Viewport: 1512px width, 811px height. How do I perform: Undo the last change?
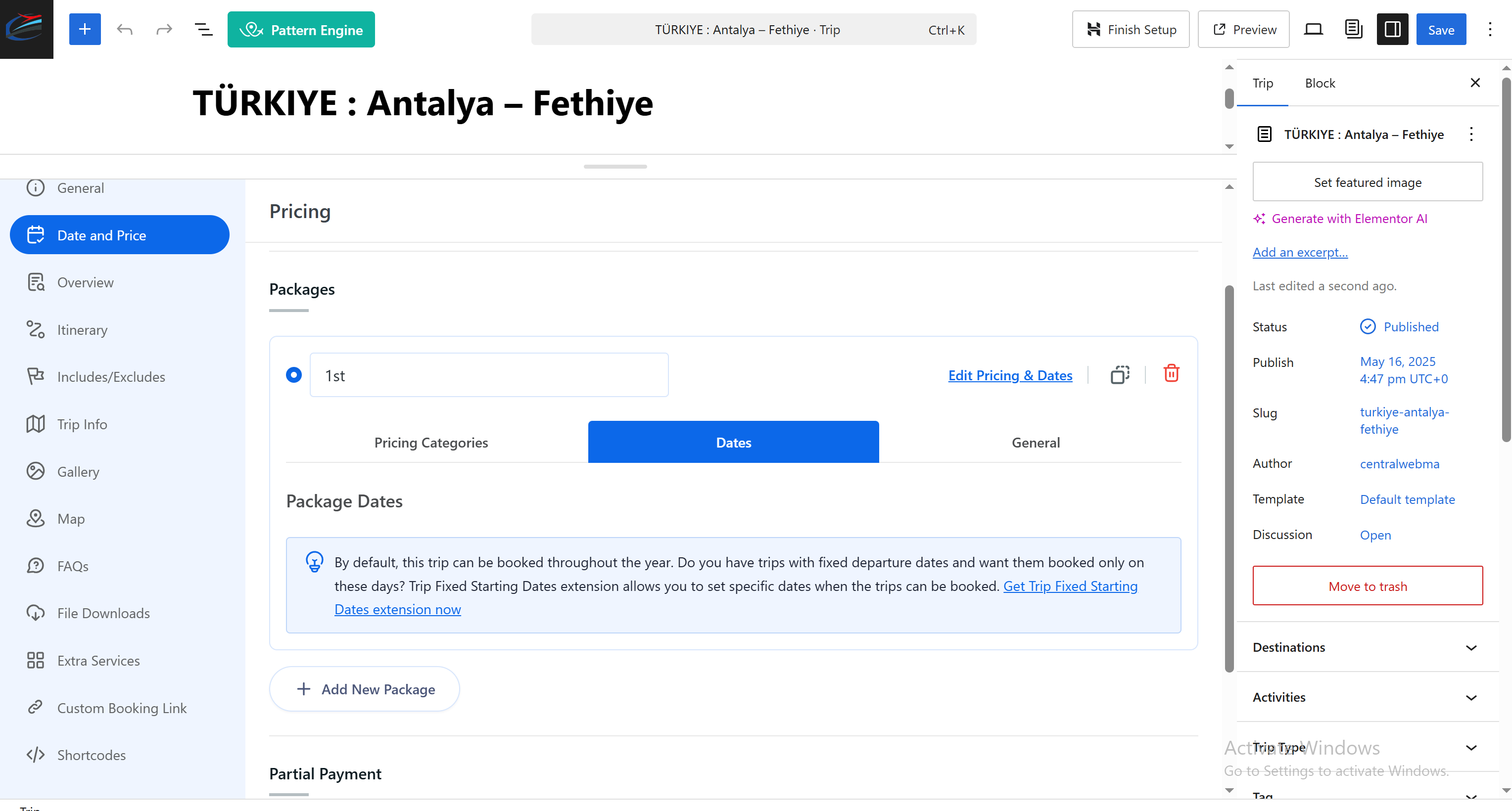click(x=125, y=29)
